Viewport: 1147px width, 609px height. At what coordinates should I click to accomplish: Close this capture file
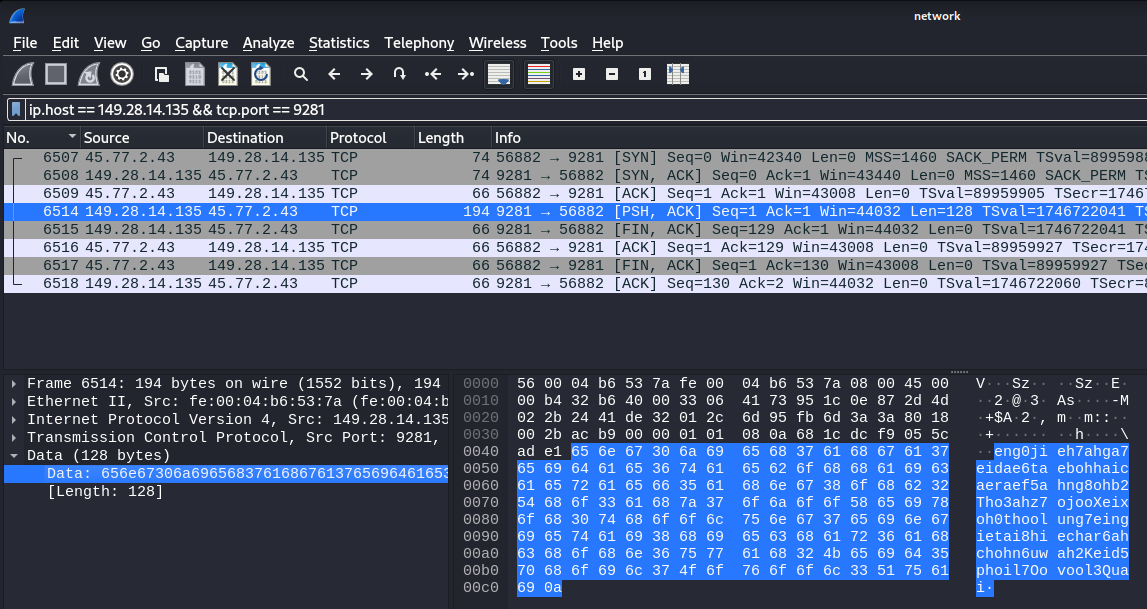point(227,74)
